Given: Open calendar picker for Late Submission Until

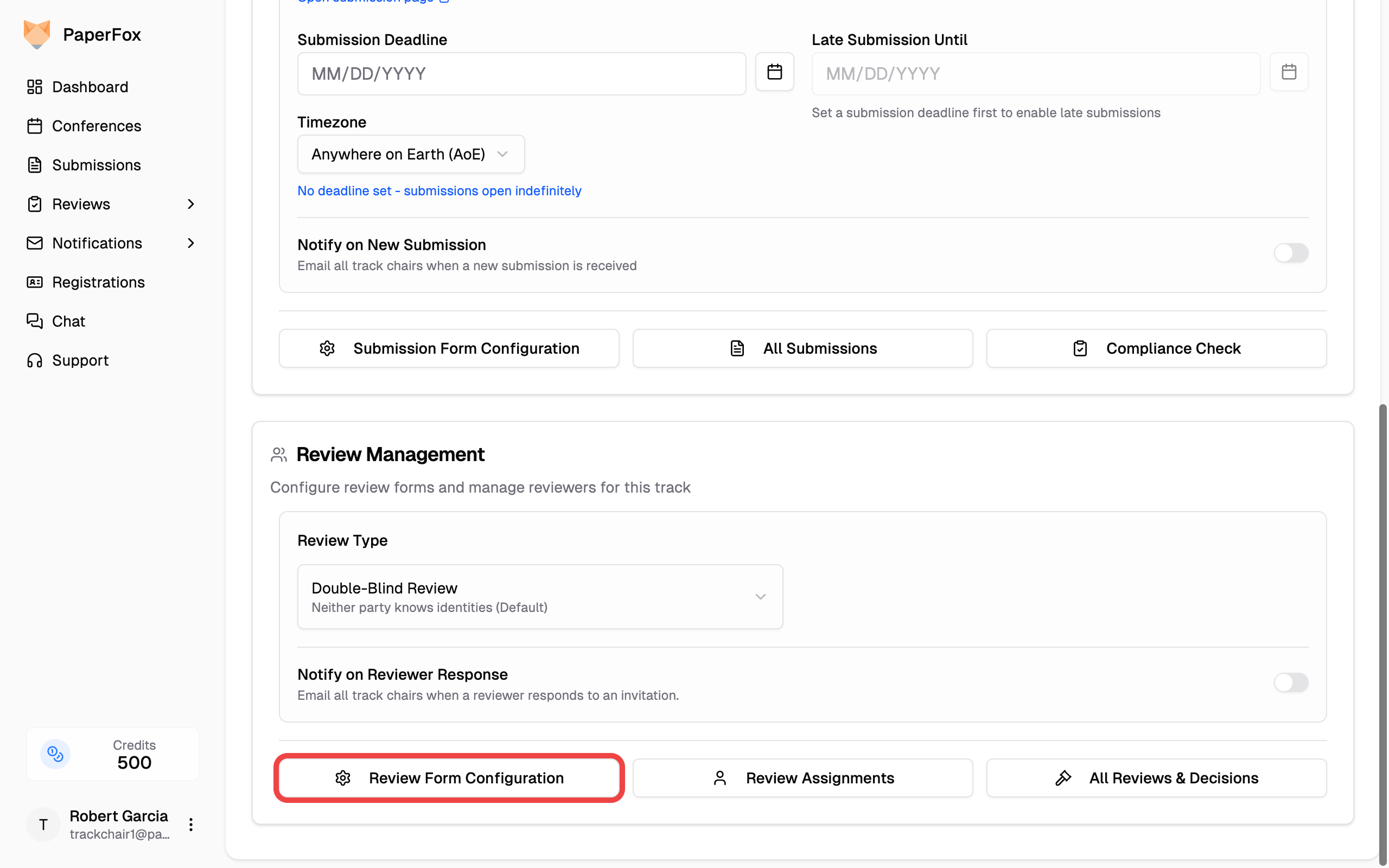Looking at the screenshot, I should point(1289,72).
